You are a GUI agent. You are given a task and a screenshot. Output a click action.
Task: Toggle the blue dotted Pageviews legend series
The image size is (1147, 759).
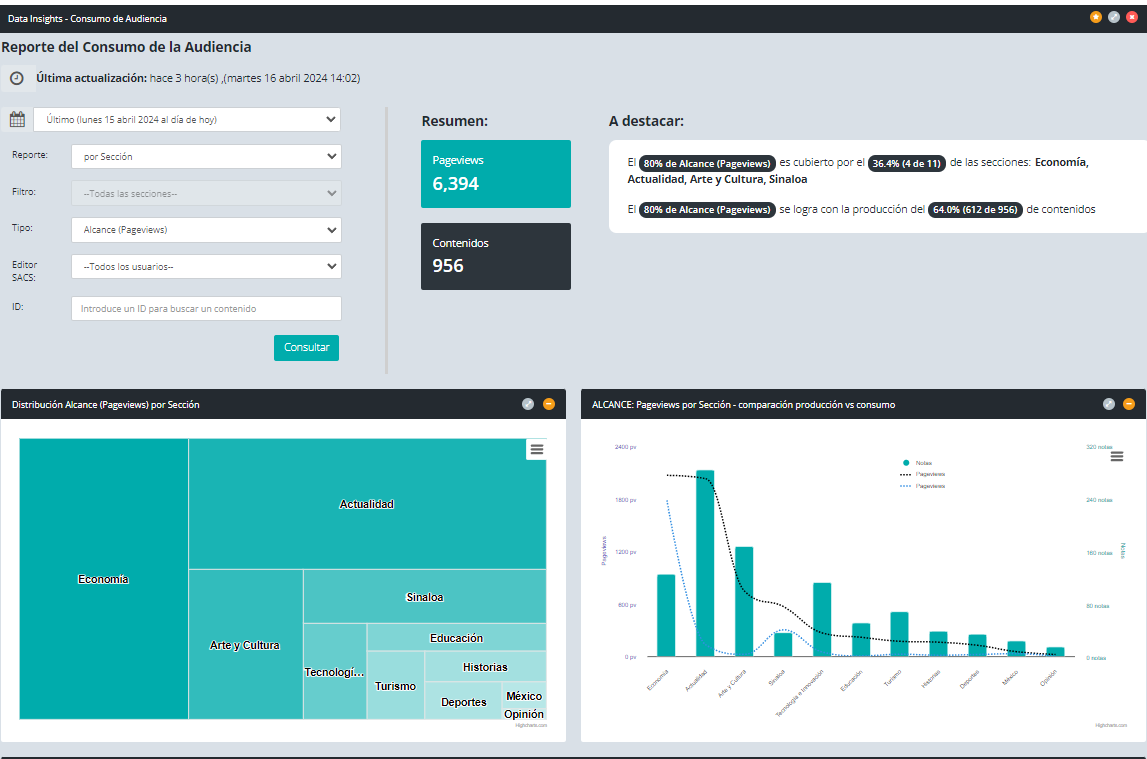pos(923,485)
